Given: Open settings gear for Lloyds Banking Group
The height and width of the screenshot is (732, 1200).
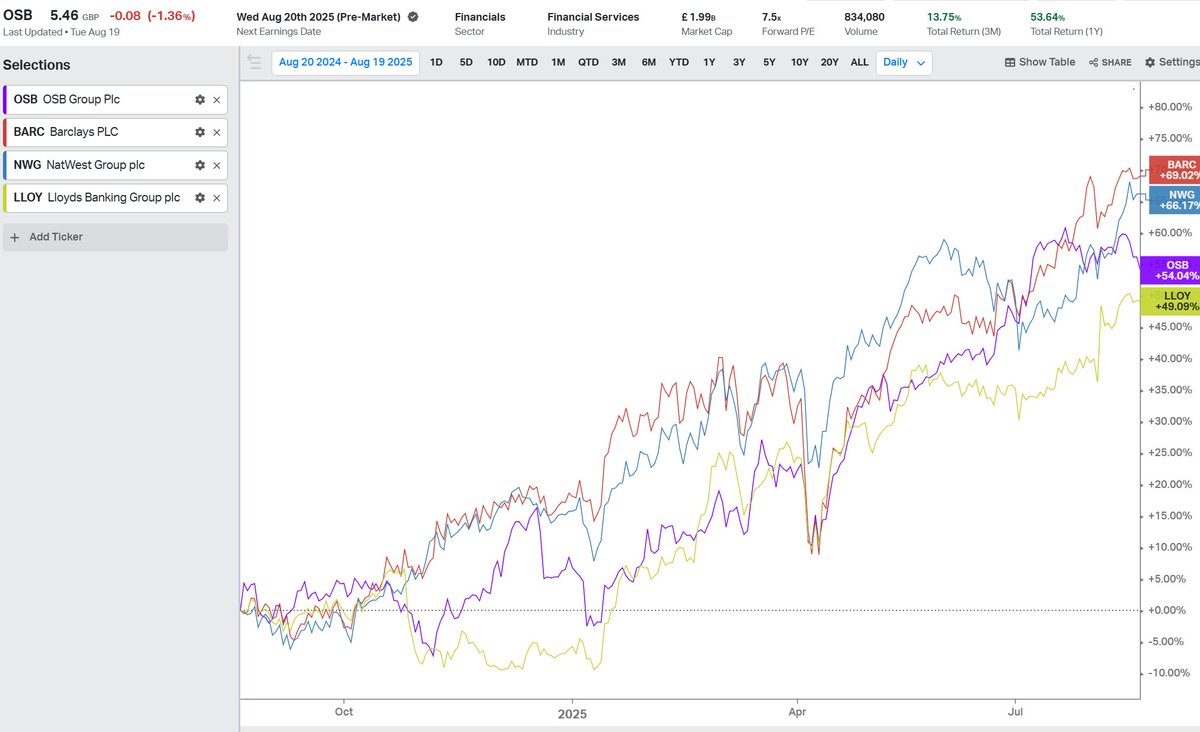Looking at the screenshot, I should (200, 198).
